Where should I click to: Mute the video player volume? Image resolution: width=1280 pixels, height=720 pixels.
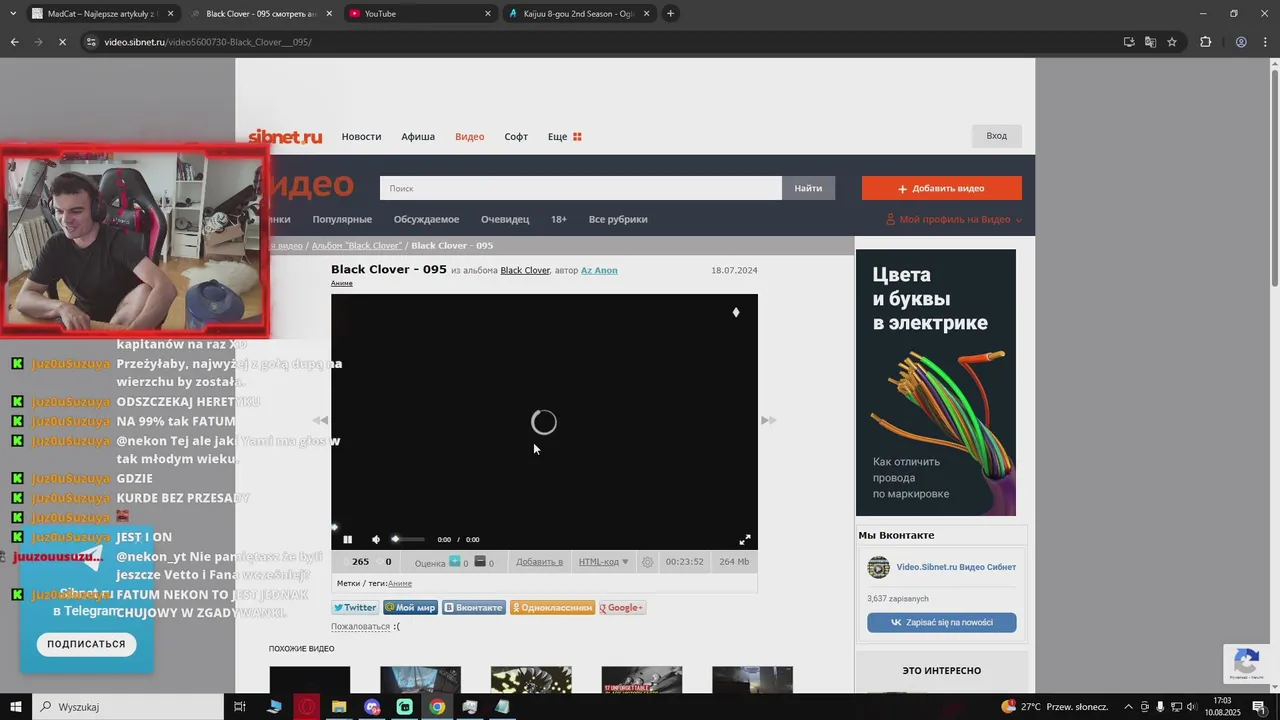click(x=376, y=539)
